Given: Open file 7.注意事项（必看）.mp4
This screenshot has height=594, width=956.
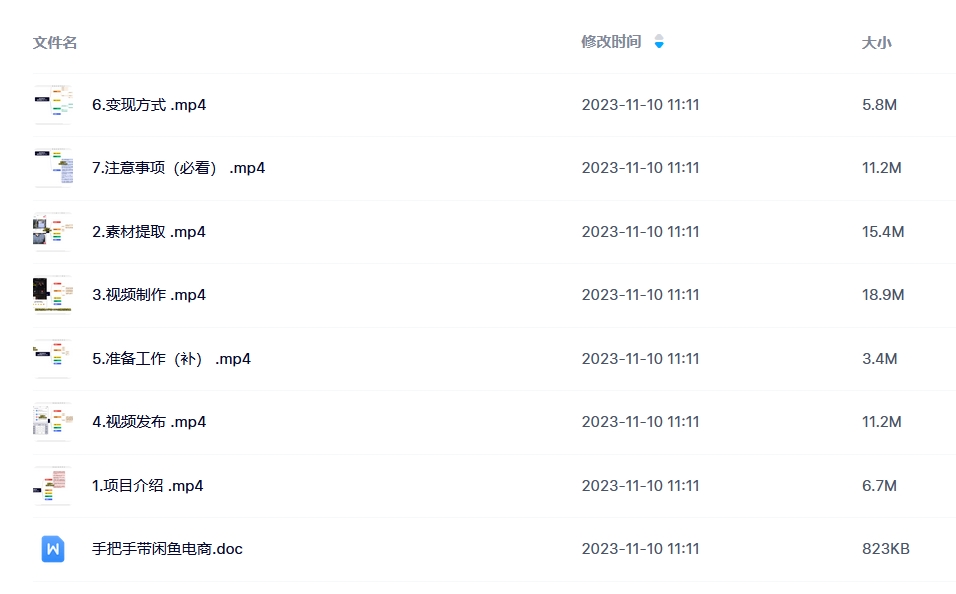Looking at the screenshot, I should point(179,168).
